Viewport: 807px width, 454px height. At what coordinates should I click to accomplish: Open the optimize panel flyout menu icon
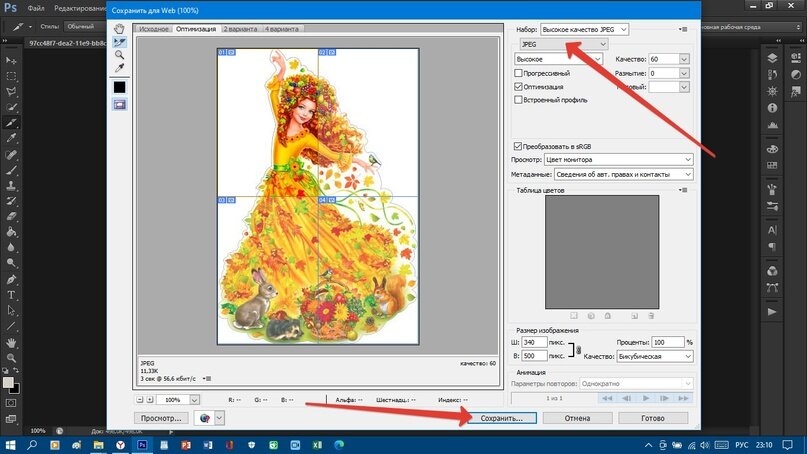coord(683,29)
